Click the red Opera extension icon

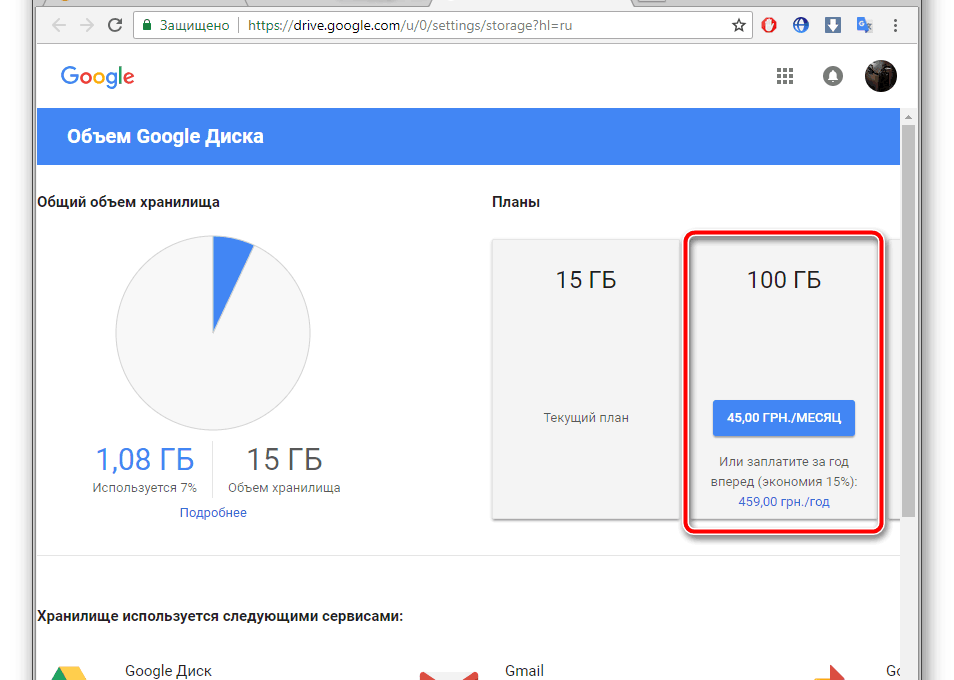click(x=769, y=25)
